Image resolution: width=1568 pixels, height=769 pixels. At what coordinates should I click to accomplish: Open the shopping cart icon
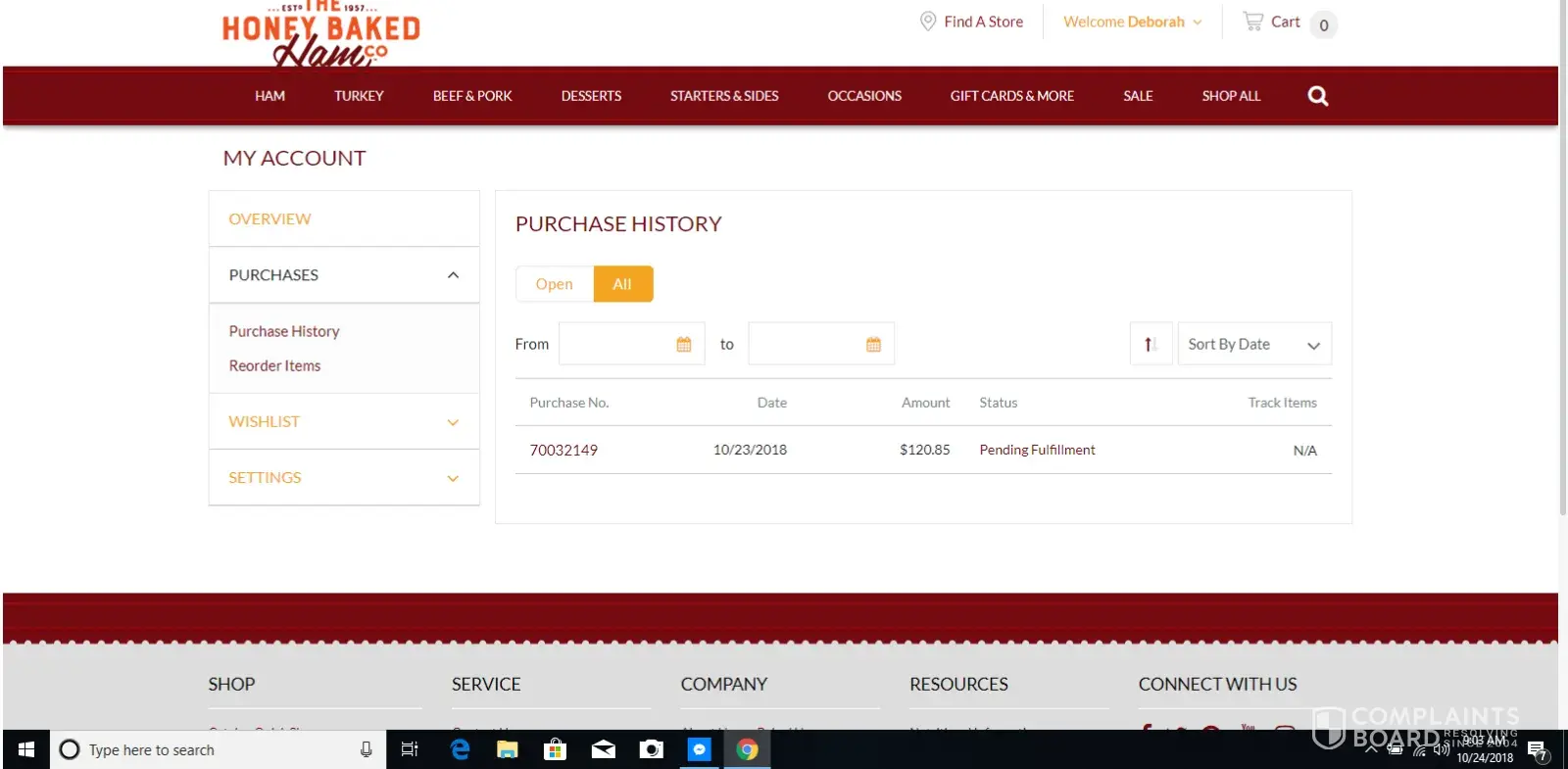pos(1252,22)
